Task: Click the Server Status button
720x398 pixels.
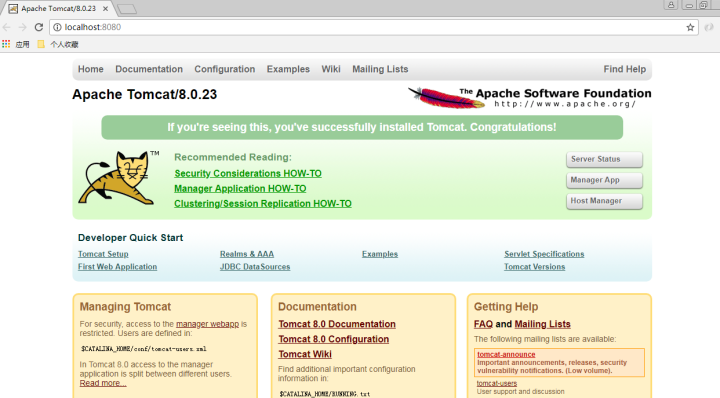Action: pos(604,159)
